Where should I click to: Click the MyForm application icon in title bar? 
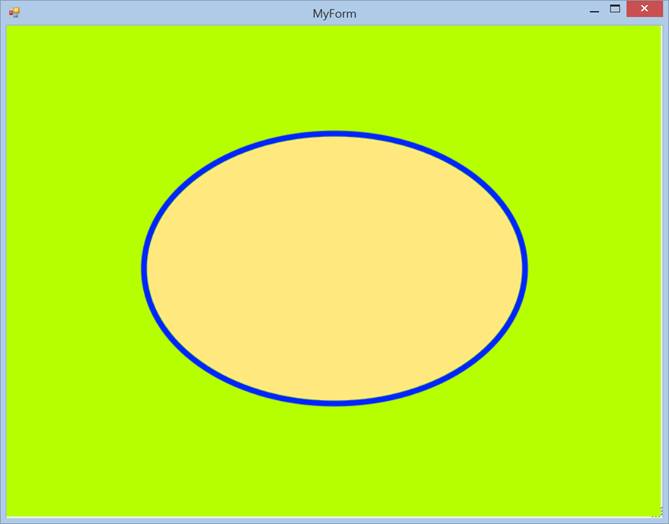point(14,13)
